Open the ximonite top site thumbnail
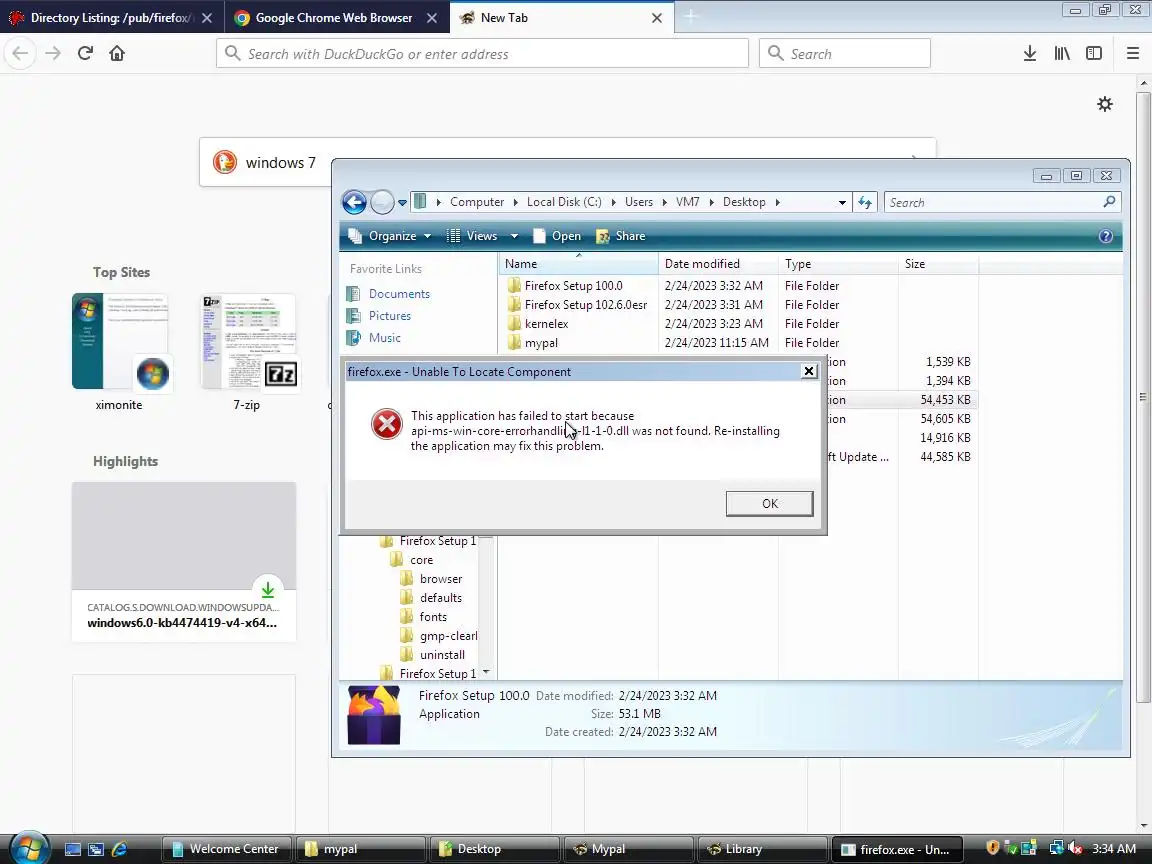 [120, 342]
